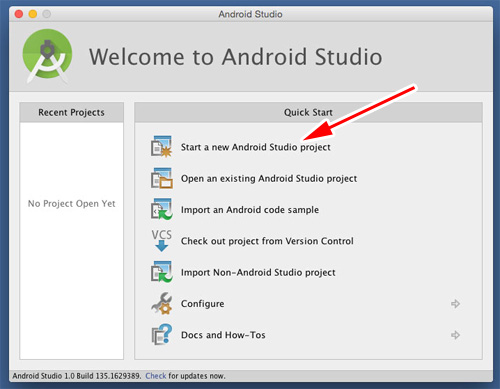Click the Check for updates link
Screen dimensions: 500x389
(156, 376)
